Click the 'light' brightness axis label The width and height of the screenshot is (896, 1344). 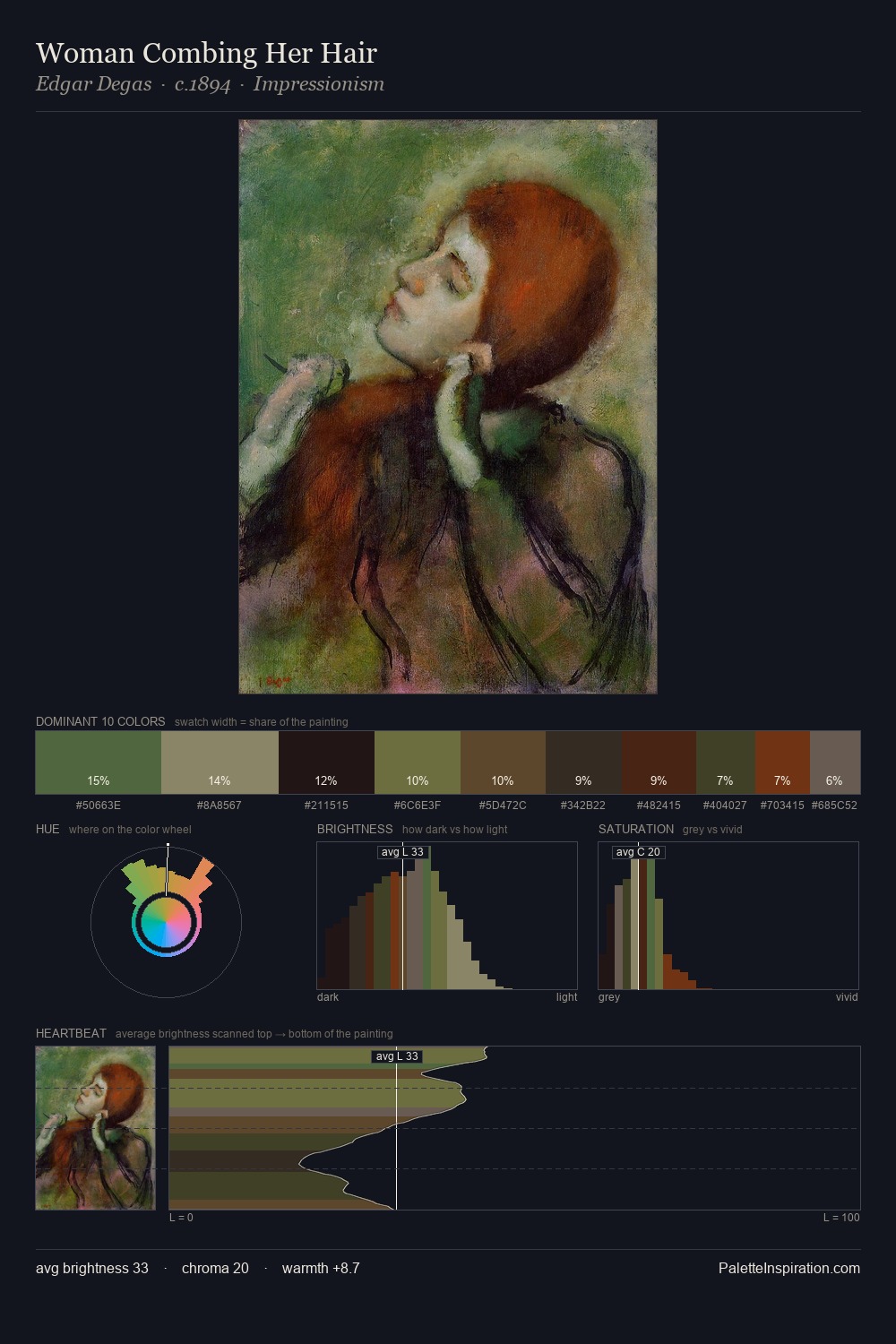click(566, 997)
